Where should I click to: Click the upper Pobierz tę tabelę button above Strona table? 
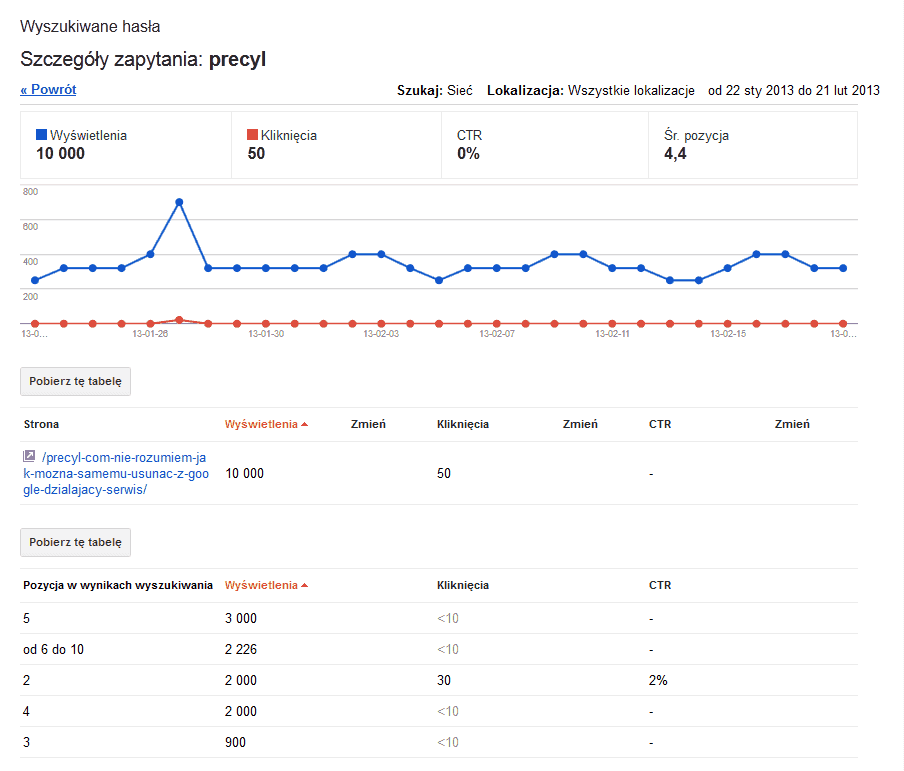(76, 381)
